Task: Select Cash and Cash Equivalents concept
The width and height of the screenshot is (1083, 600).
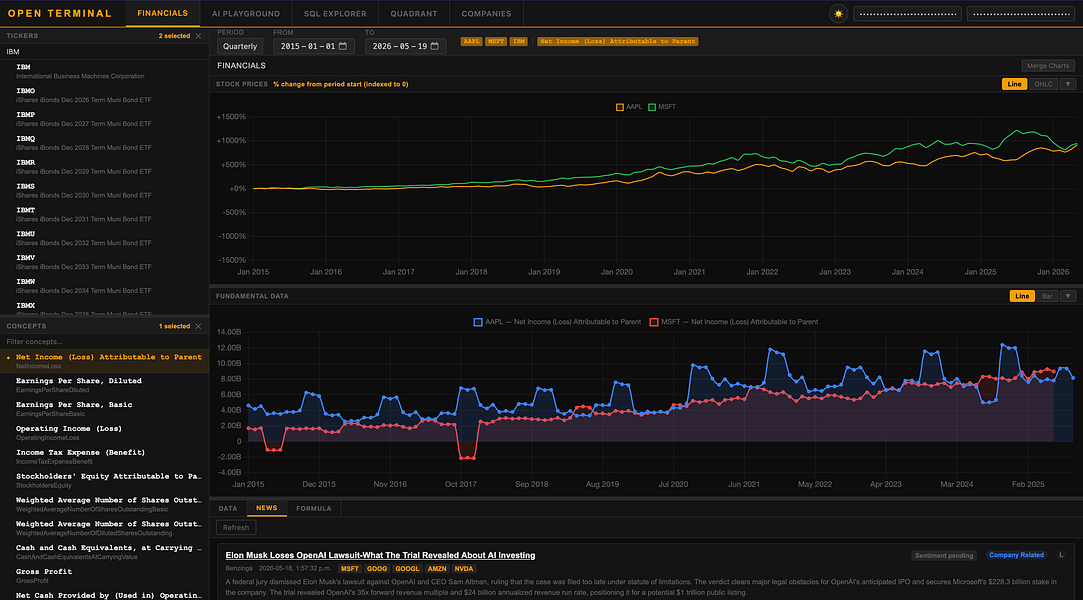Action: tap(104, 552)
